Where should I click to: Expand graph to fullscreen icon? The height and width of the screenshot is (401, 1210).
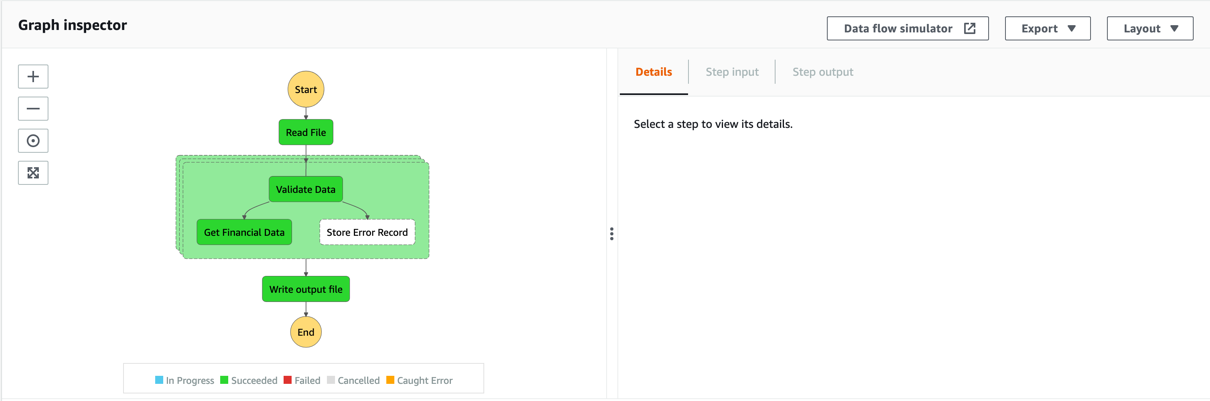point(33,173)
